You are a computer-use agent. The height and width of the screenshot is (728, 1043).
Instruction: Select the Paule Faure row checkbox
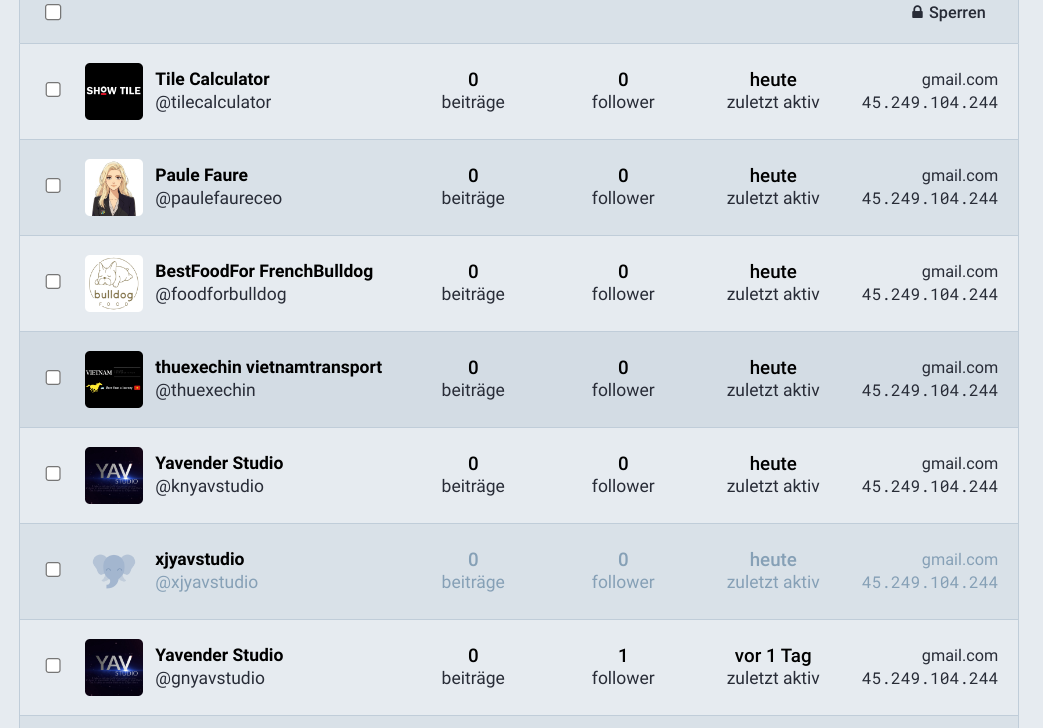click(x=54, y=186)
